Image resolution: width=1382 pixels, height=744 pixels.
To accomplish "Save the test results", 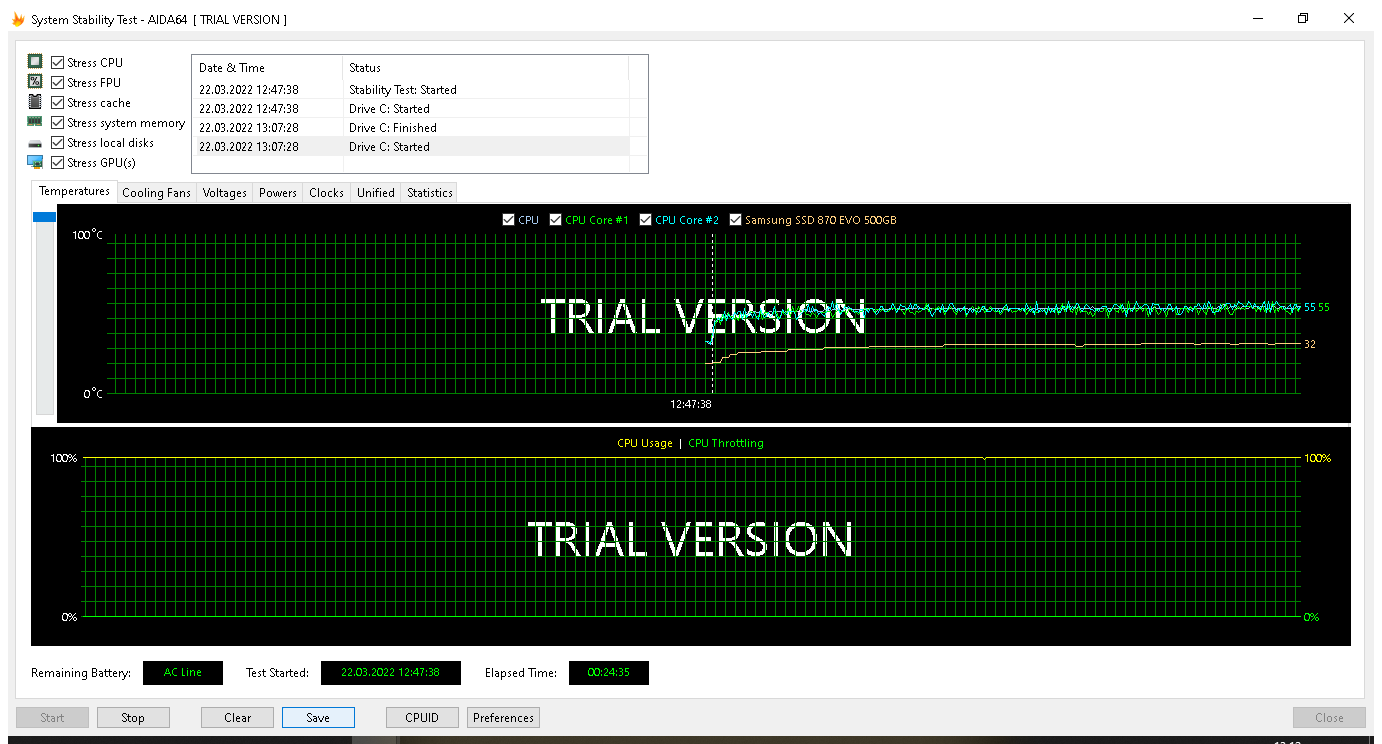I will [x=318, y=717].
